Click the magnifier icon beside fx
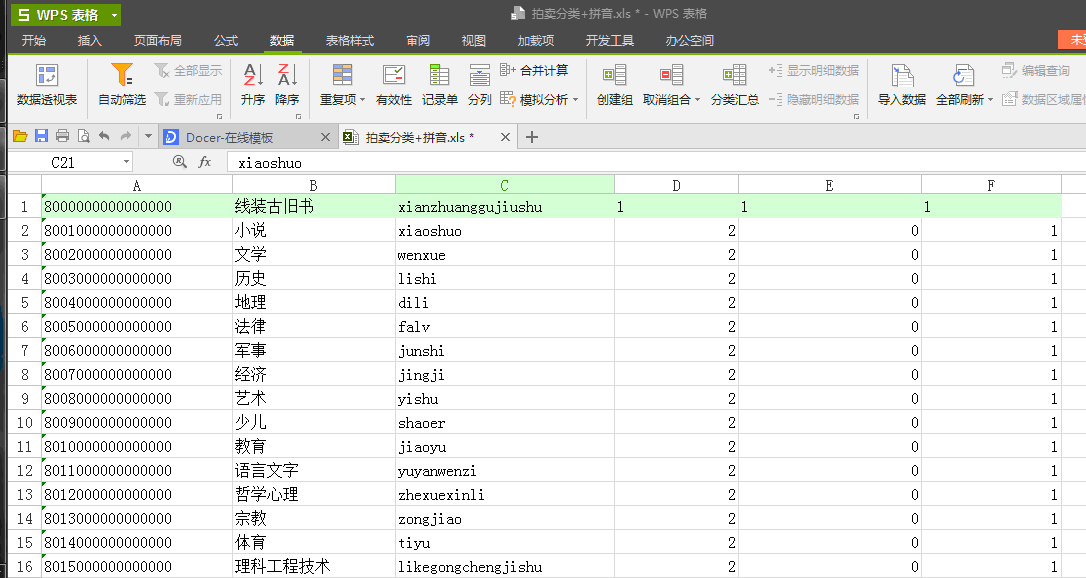Image resolution: width=1086 pixels, height=578 pixels. [179, 162]
